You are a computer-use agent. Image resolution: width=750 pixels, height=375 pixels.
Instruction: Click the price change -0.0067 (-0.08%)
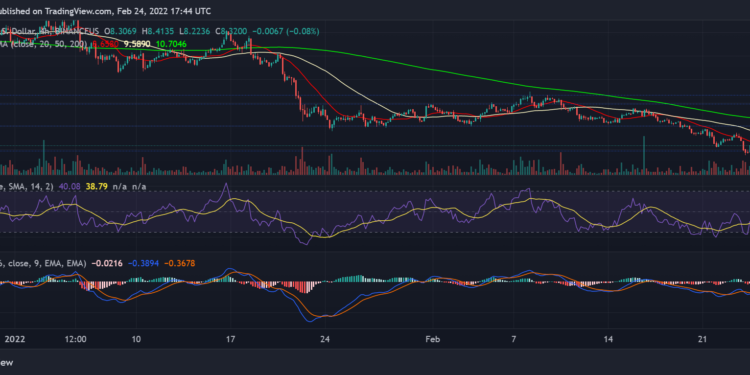286,32
